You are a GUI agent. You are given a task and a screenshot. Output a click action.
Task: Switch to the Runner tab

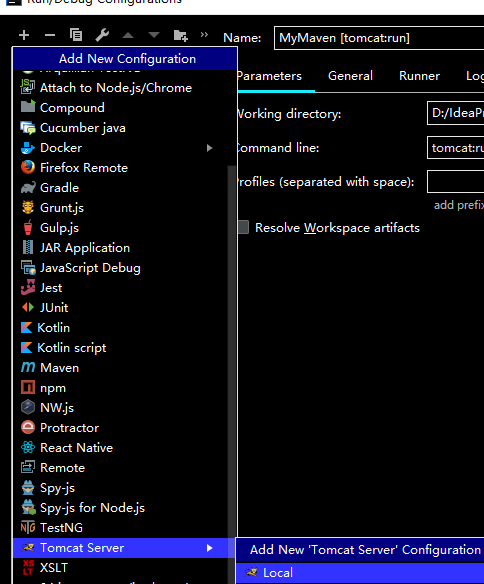(420, 76)
